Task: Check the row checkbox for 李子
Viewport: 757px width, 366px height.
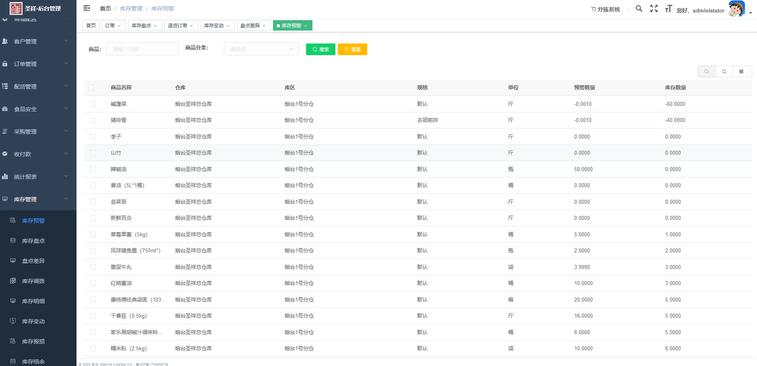Action: coord(93,137)
